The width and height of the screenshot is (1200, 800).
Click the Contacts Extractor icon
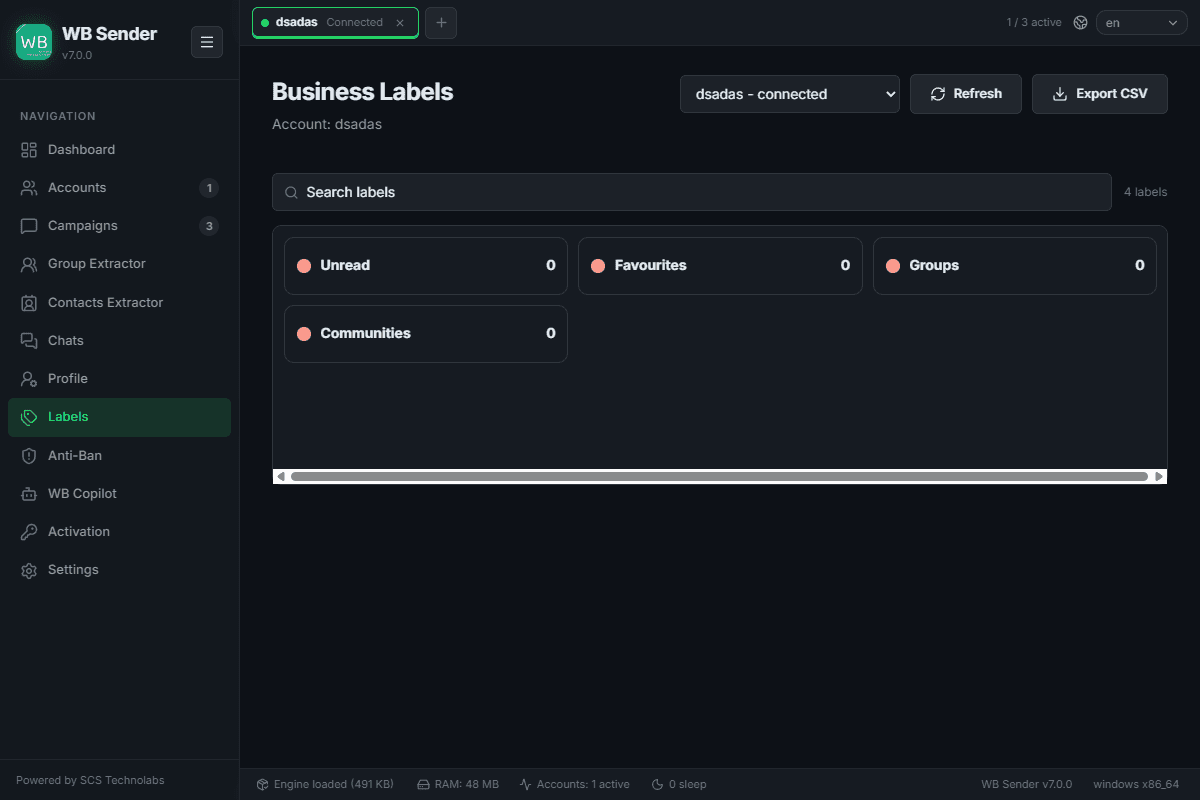click(x=29, y=303)
